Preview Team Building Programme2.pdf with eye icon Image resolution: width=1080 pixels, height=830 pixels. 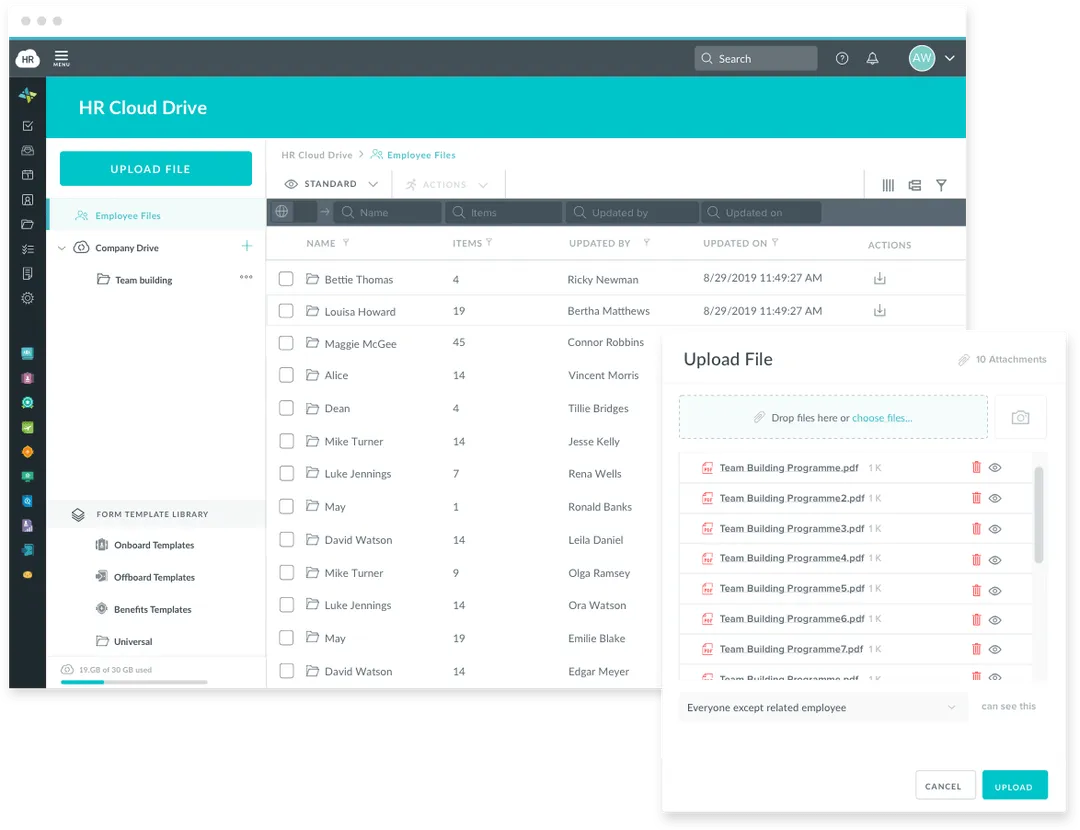(995, 499)
